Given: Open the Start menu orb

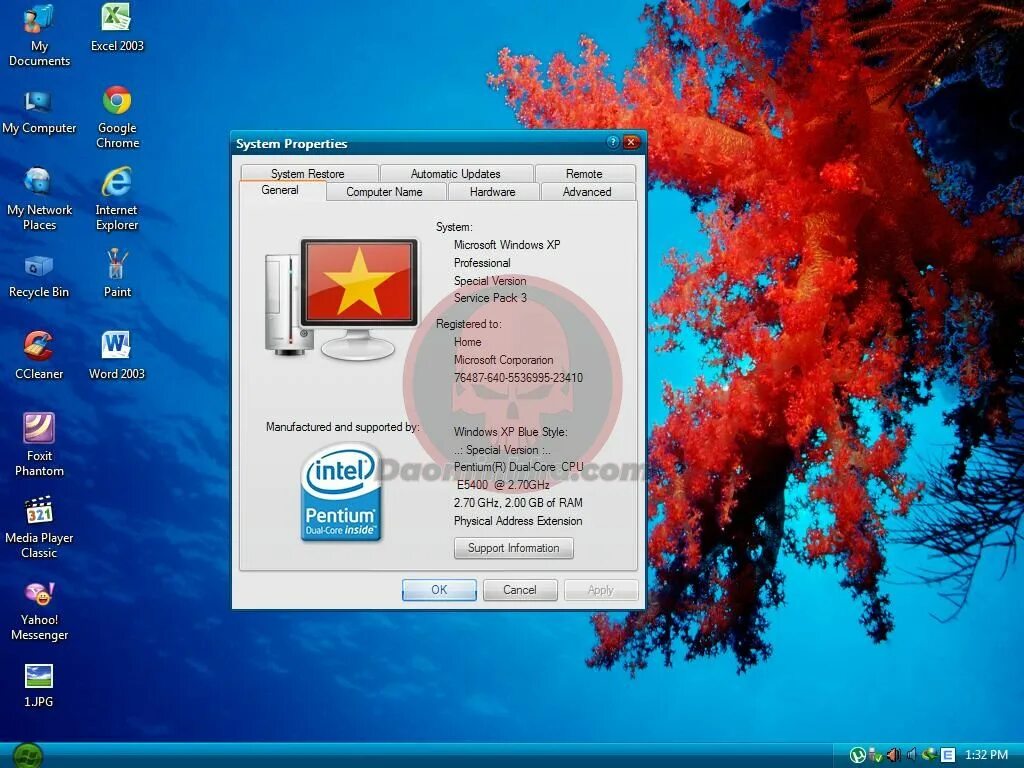Looking at the screenshot, I should (27, 756).
